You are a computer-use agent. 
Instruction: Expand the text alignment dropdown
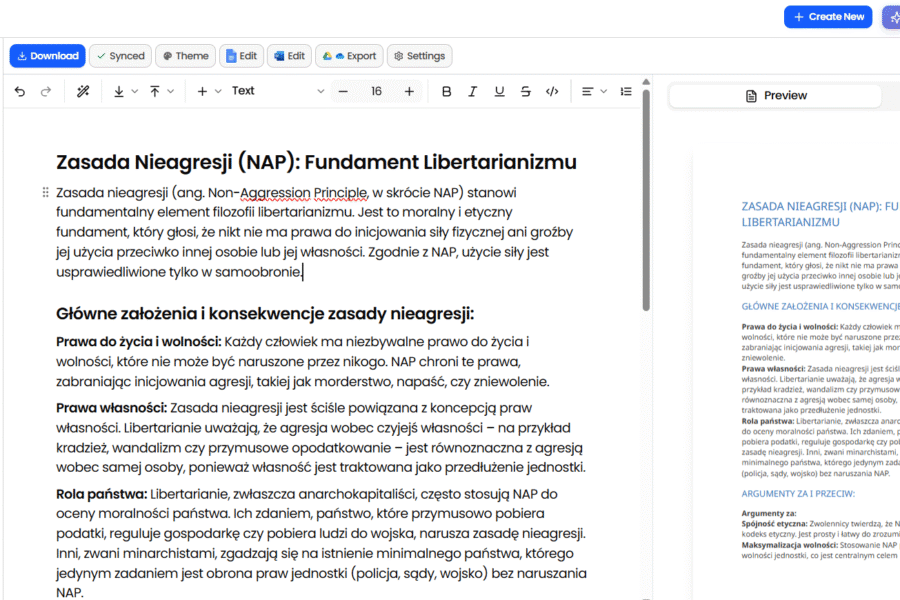click(594, 91)
